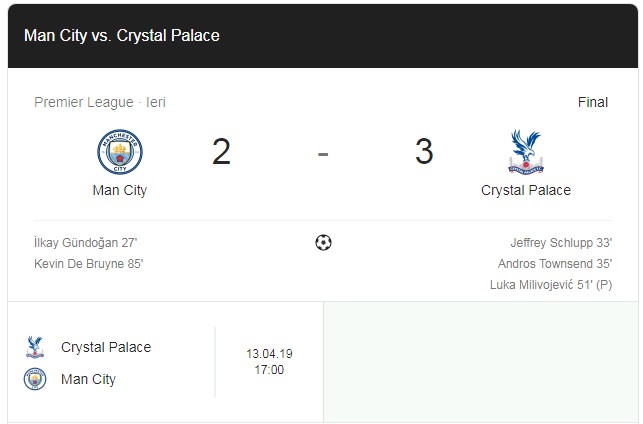643x424 pixels.
Task: Click the Premier League label
Action: (x=84, y=102)
